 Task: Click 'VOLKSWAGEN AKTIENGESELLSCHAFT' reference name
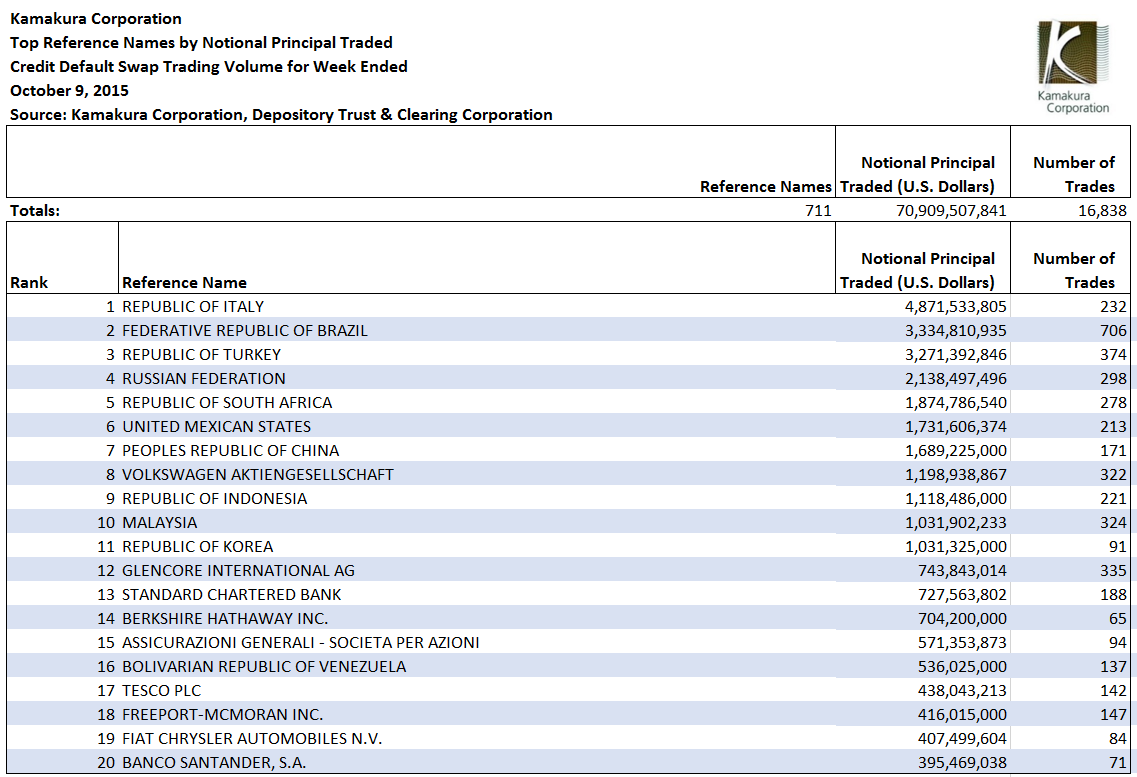257,474
